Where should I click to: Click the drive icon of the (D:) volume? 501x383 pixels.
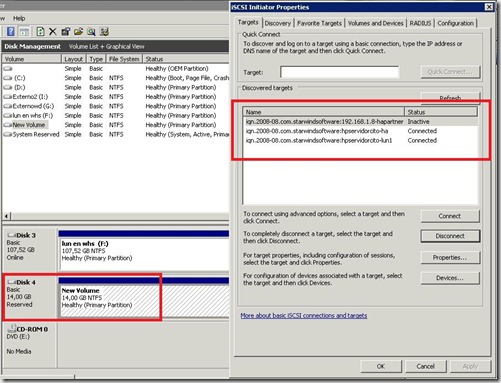[8, 87]
